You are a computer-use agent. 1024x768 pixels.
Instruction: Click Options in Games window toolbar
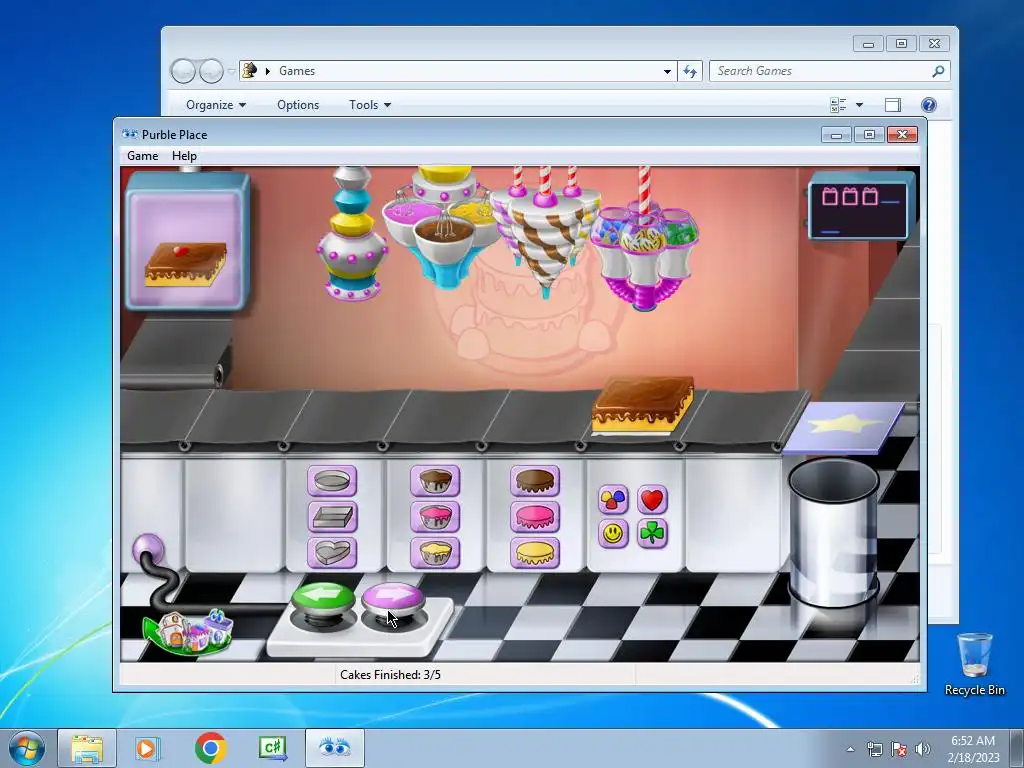(x=298, y=104)
